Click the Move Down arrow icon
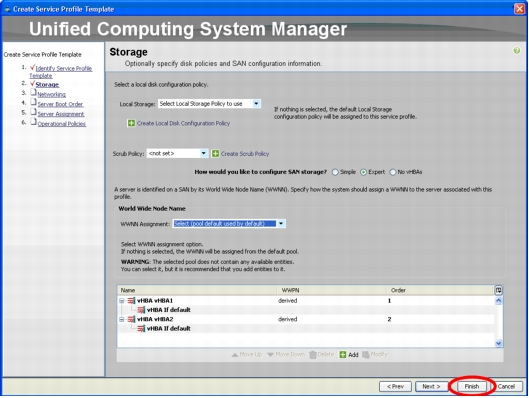Image resolution: width=529 pixels, height=398 pixels. coord(270,355)
